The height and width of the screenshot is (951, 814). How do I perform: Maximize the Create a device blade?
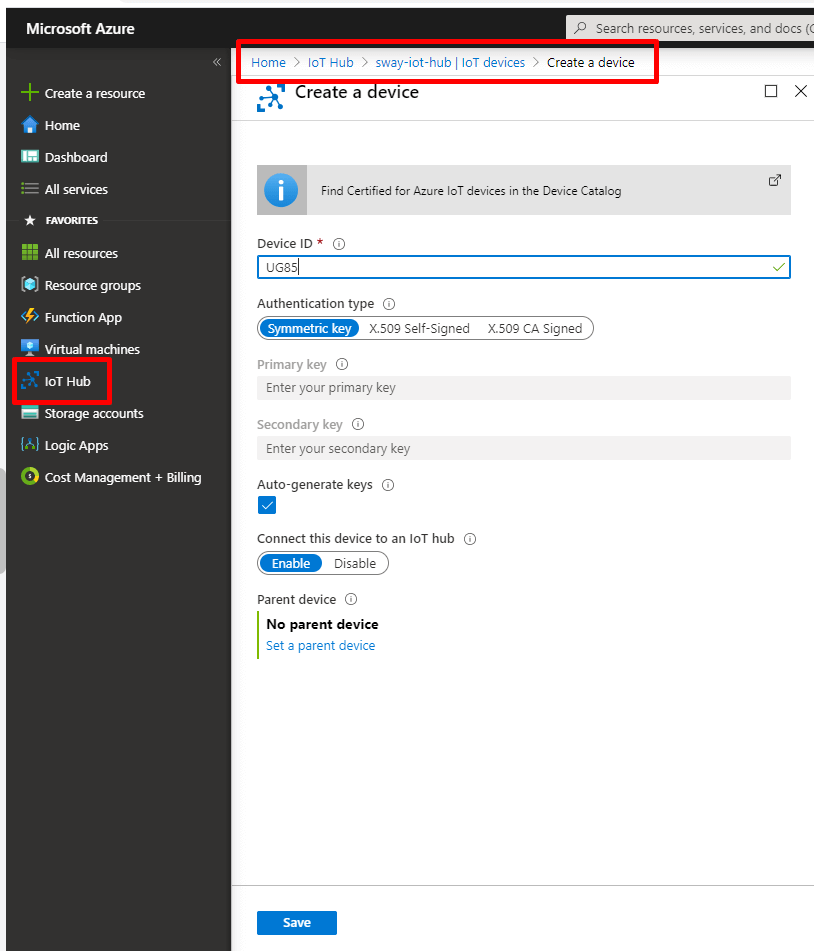coord(771,91)
